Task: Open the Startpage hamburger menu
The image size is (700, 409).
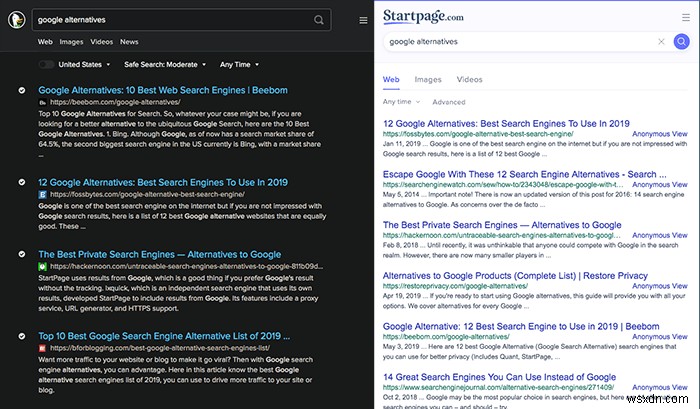Action: pyautogui.click(x=684, y=17)
